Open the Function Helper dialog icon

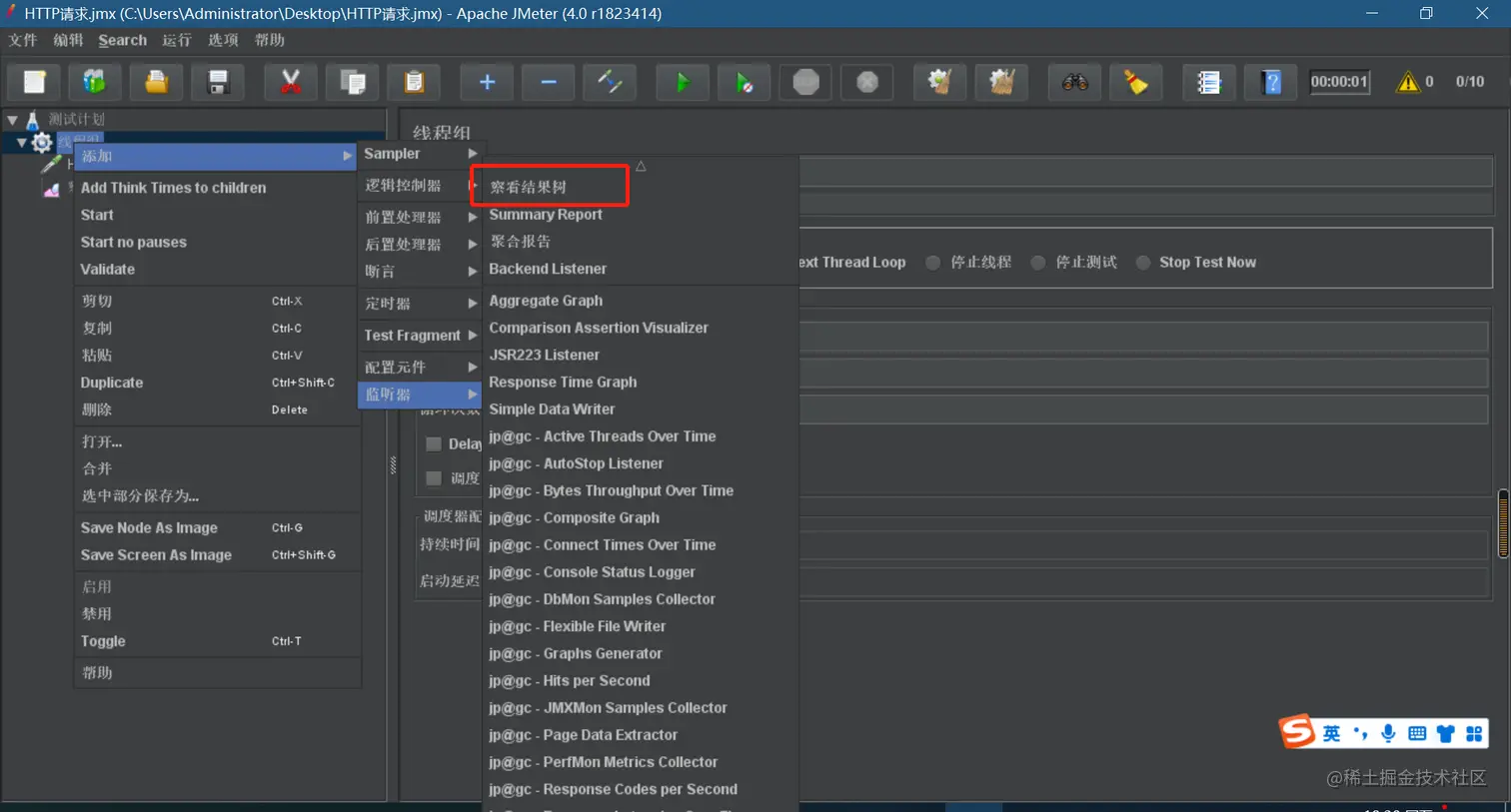pos(1208,82)
